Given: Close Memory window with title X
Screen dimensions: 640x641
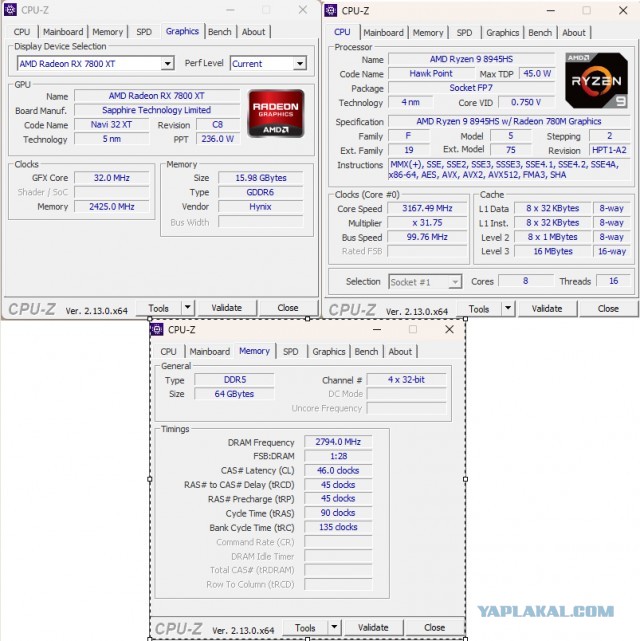Looking at the screenshot, I should [x=449, y=329].
